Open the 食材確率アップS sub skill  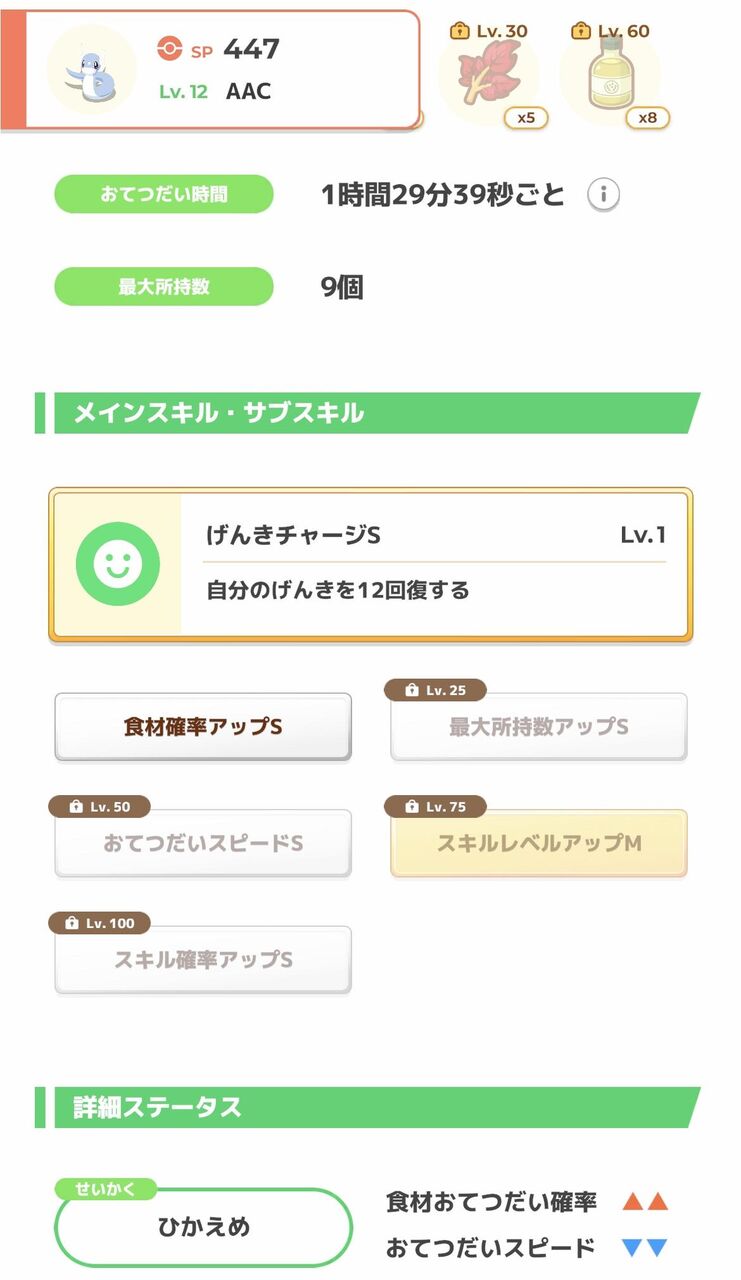tap(203, 727)
